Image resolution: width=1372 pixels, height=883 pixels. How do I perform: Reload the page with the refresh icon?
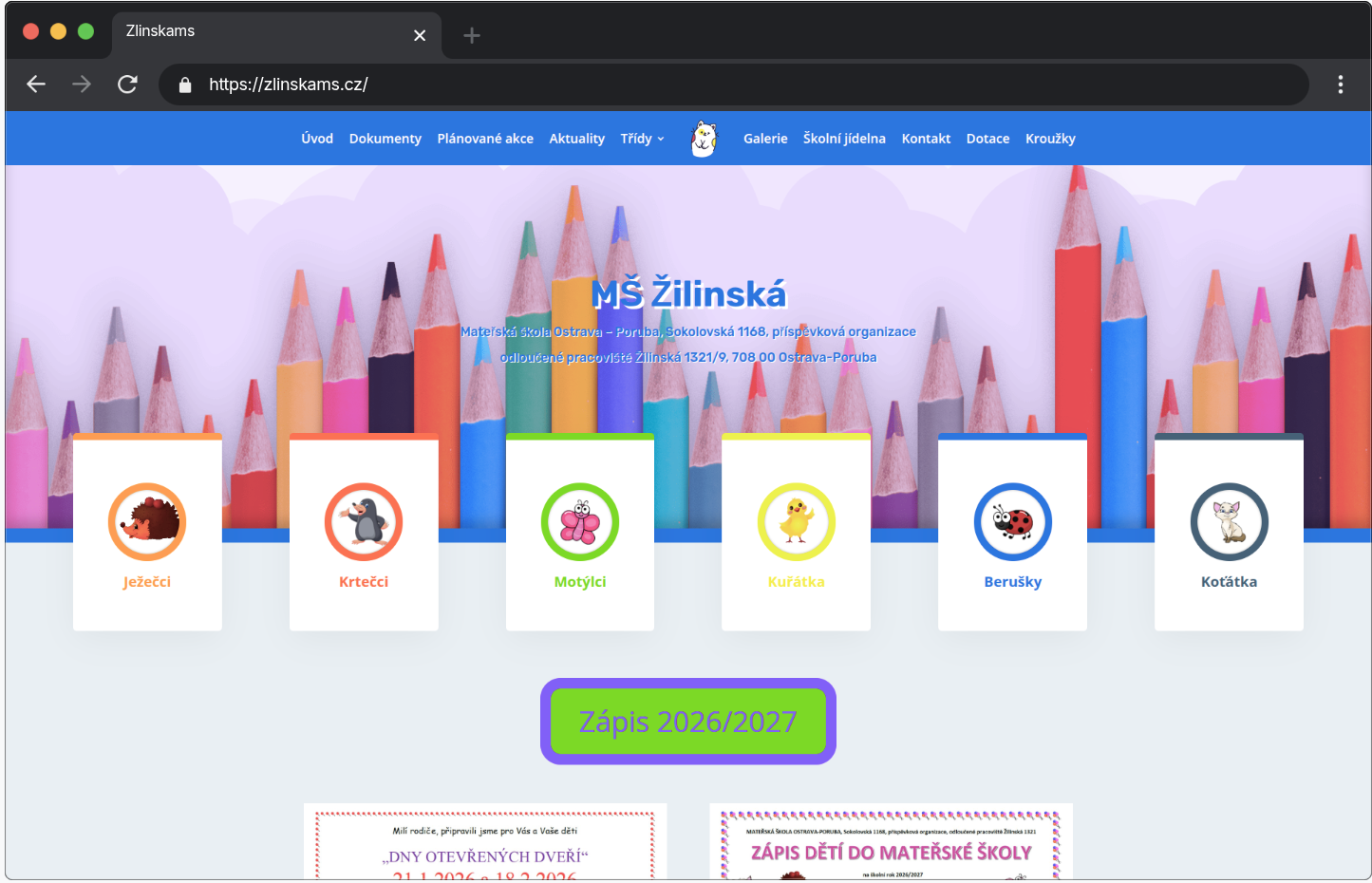tap(127, 85)
